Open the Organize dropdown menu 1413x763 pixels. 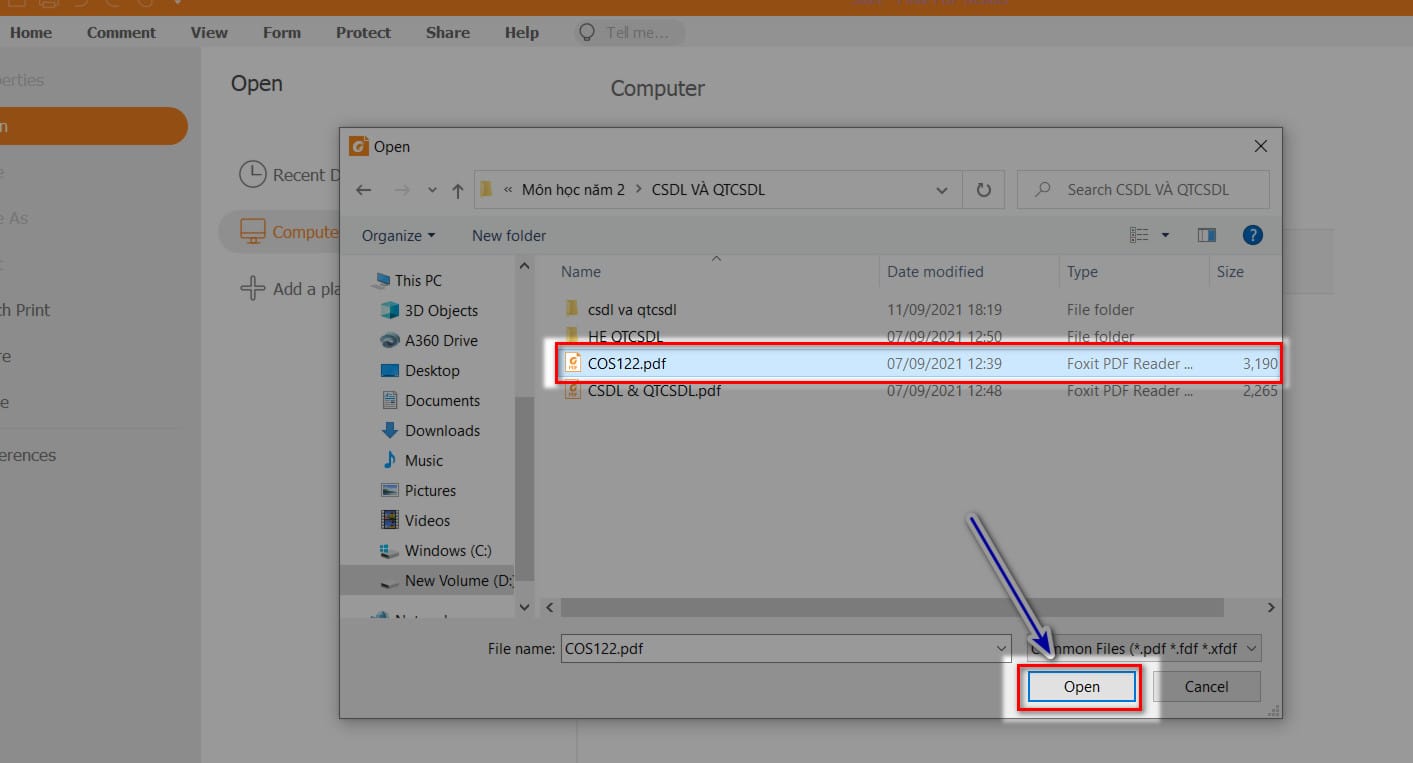[398, 235]
